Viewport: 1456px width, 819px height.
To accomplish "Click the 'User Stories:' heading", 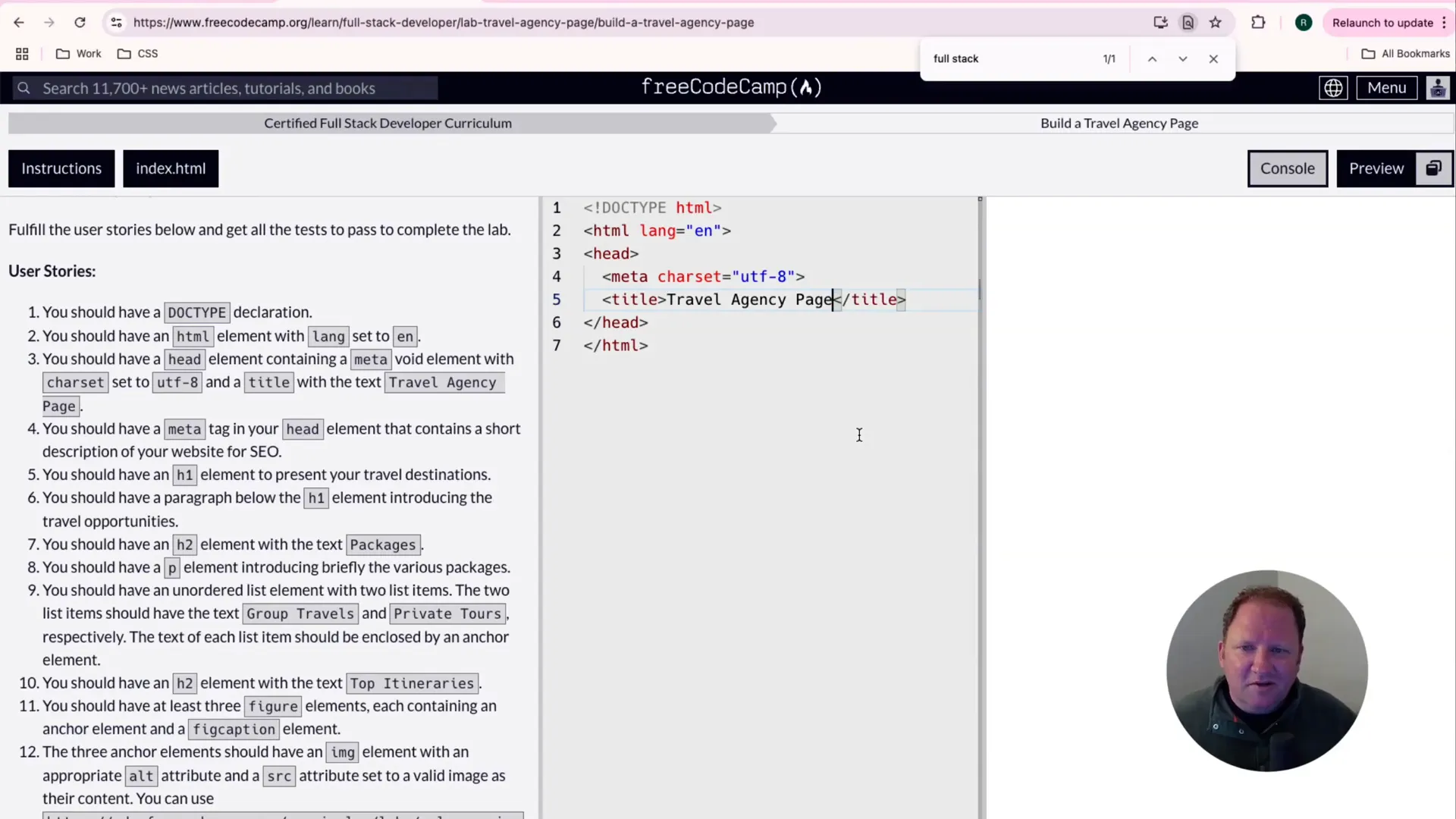I will (x=52, y=271).
